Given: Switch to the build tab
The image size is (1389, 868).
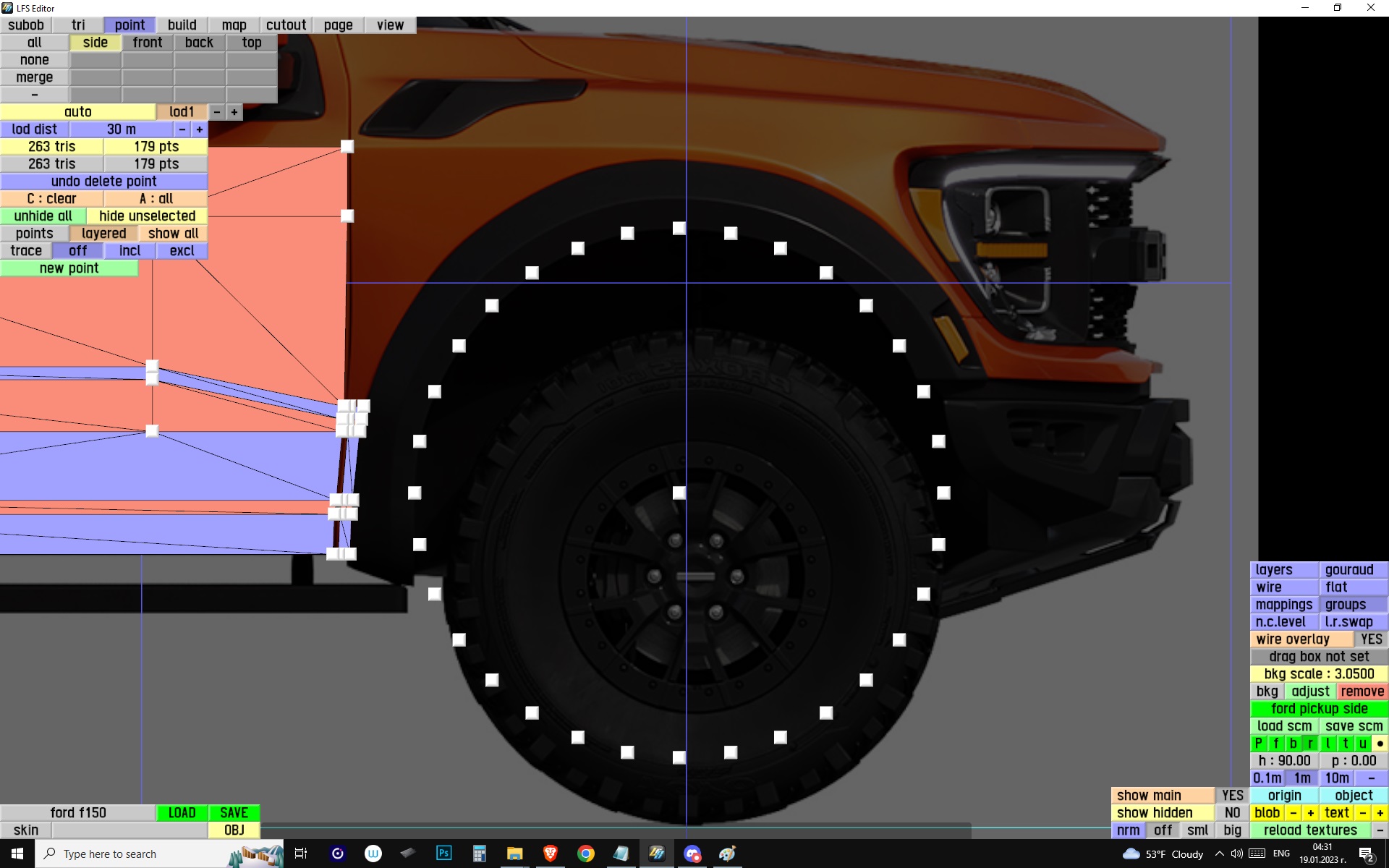Looking at the screenshot, I should click(182, 25).
